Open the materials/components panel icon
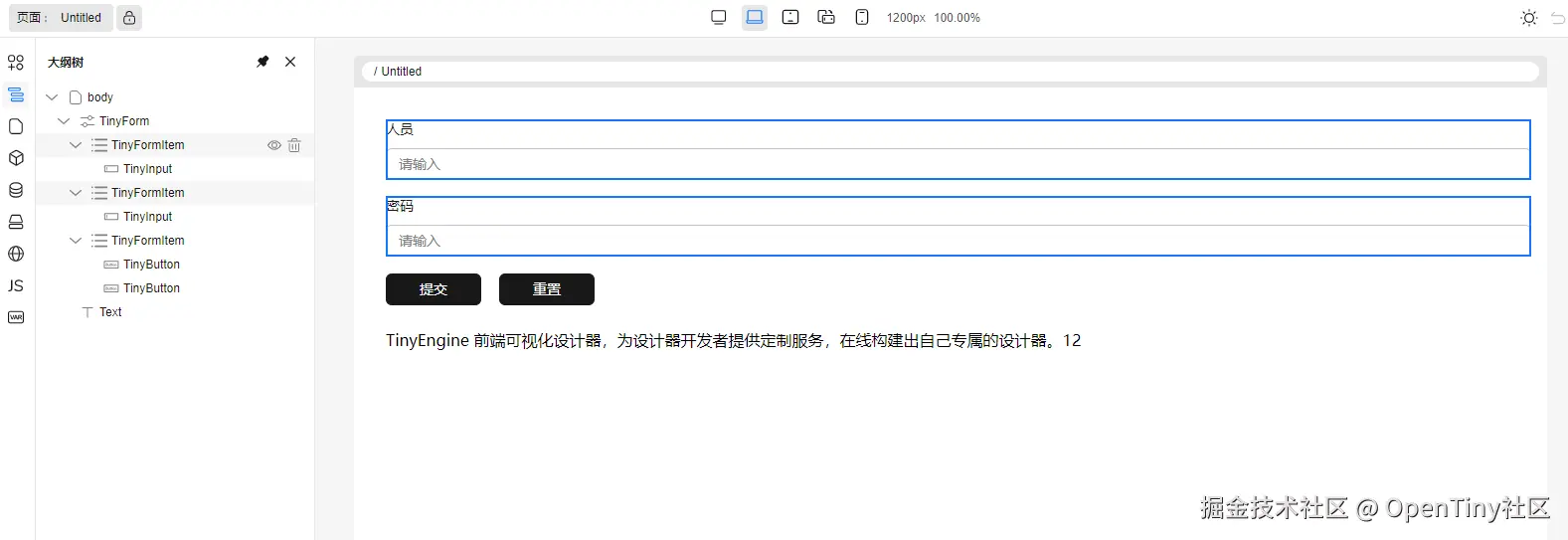The image size is (1568, 540). tap(16, 63)
